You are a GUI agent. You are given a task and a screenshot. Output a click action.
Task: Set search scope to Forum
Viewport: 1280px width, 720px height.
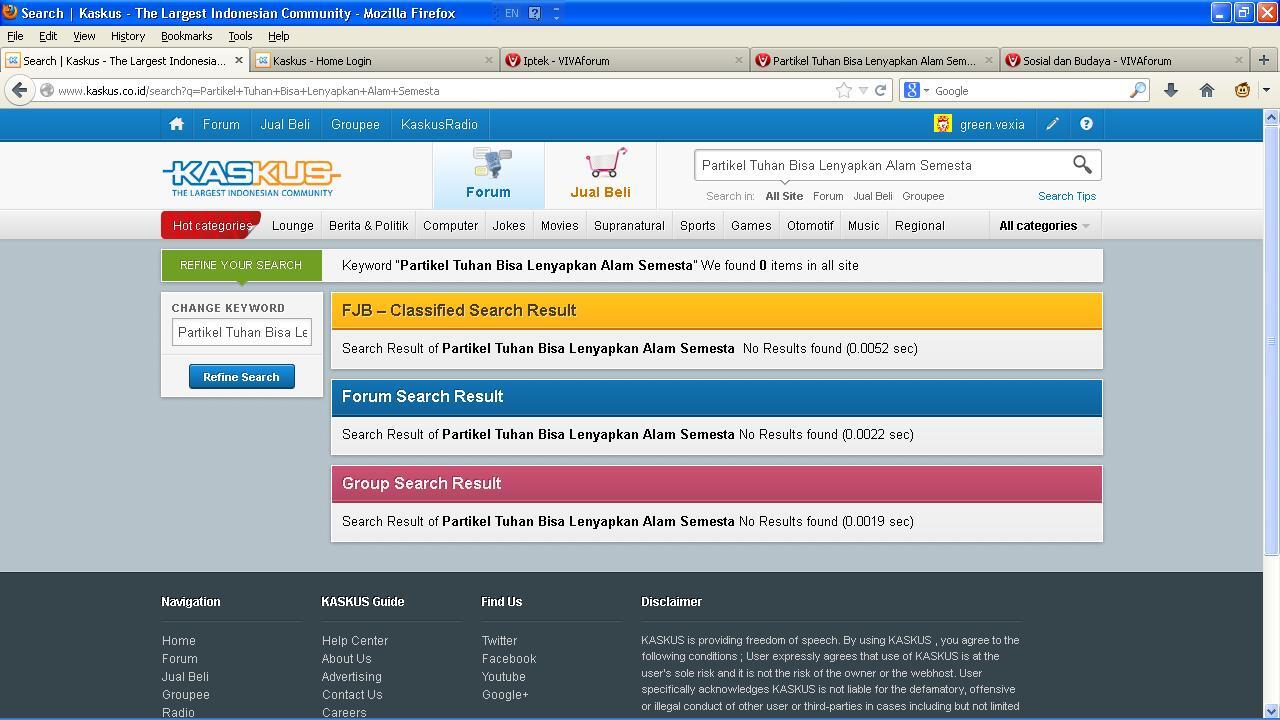[x=828, y=196]
